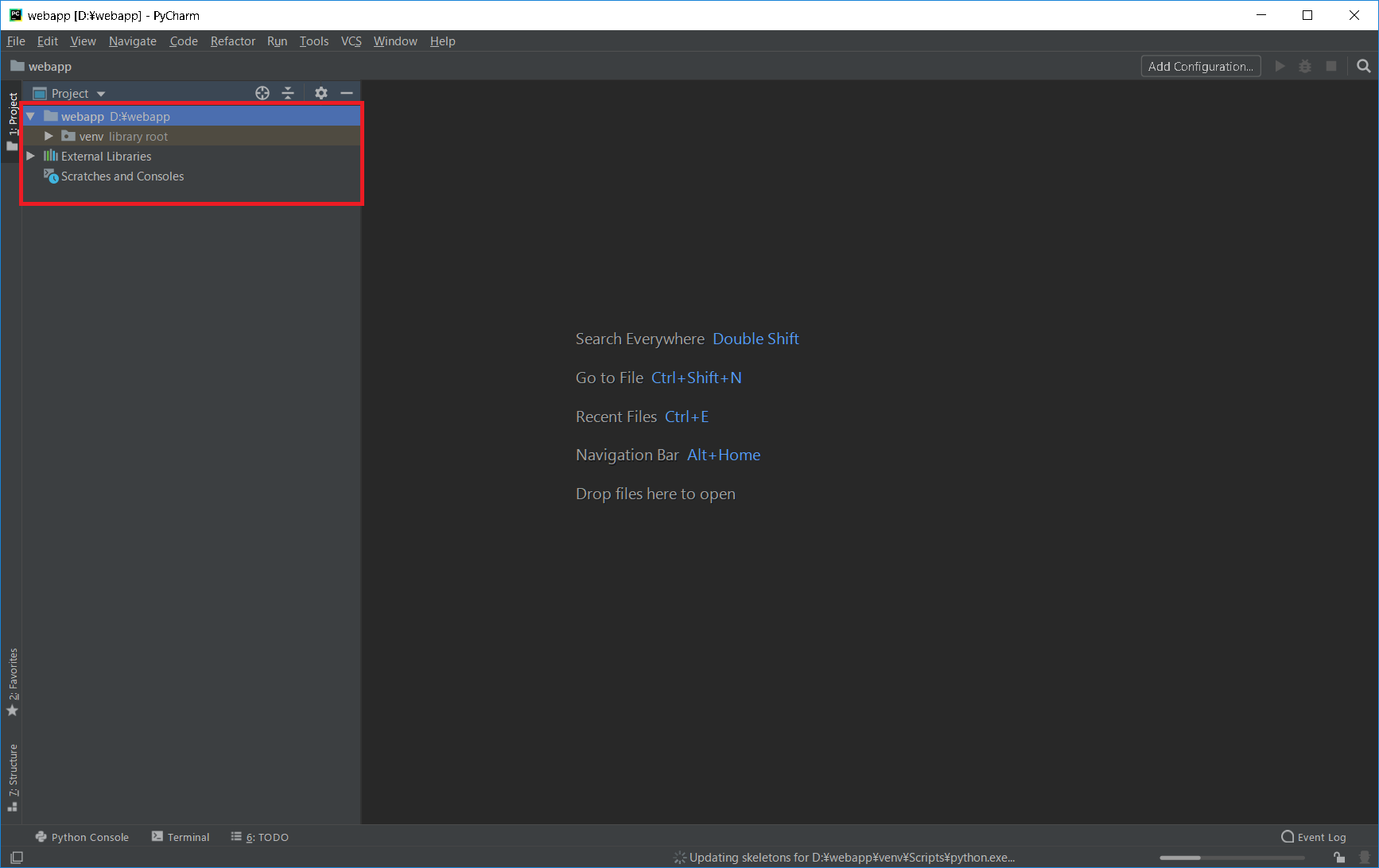Viewport: 1379px width, 868px height.
Task: Expand External Libraries node
Action: coord(31,157)
